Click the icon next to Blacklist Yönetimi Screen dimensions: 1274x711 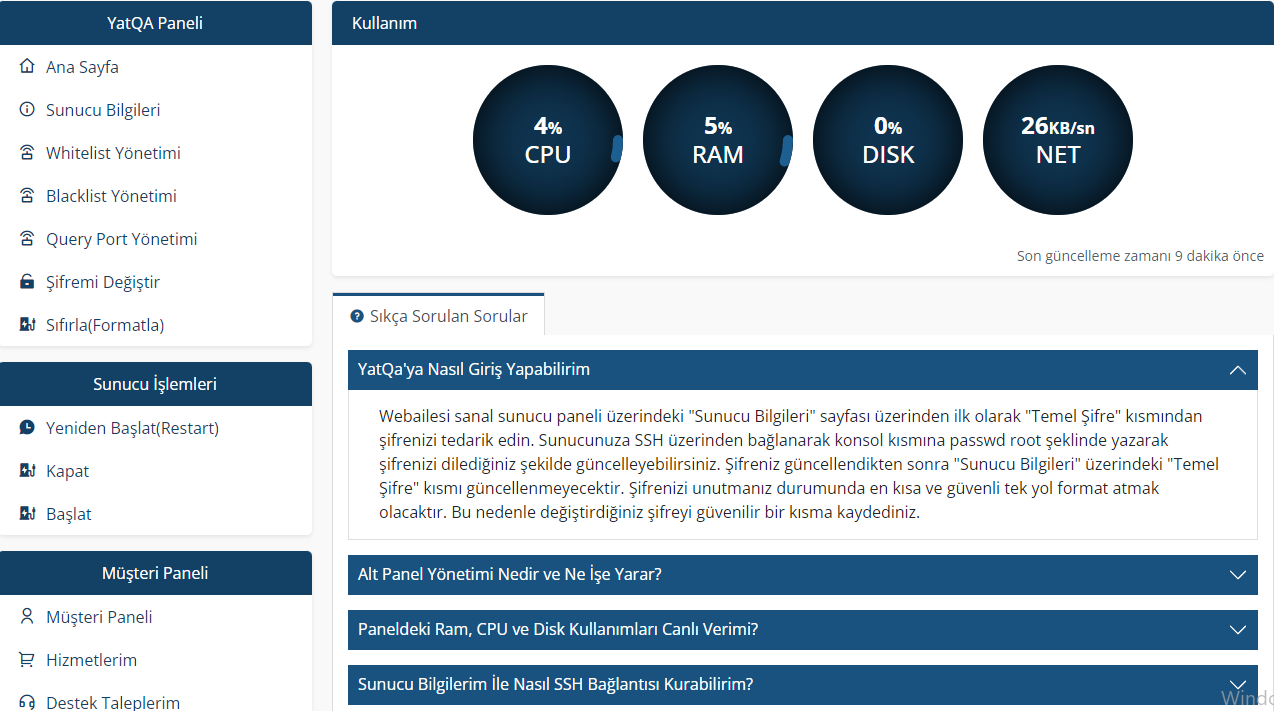[x=27, y=196]
